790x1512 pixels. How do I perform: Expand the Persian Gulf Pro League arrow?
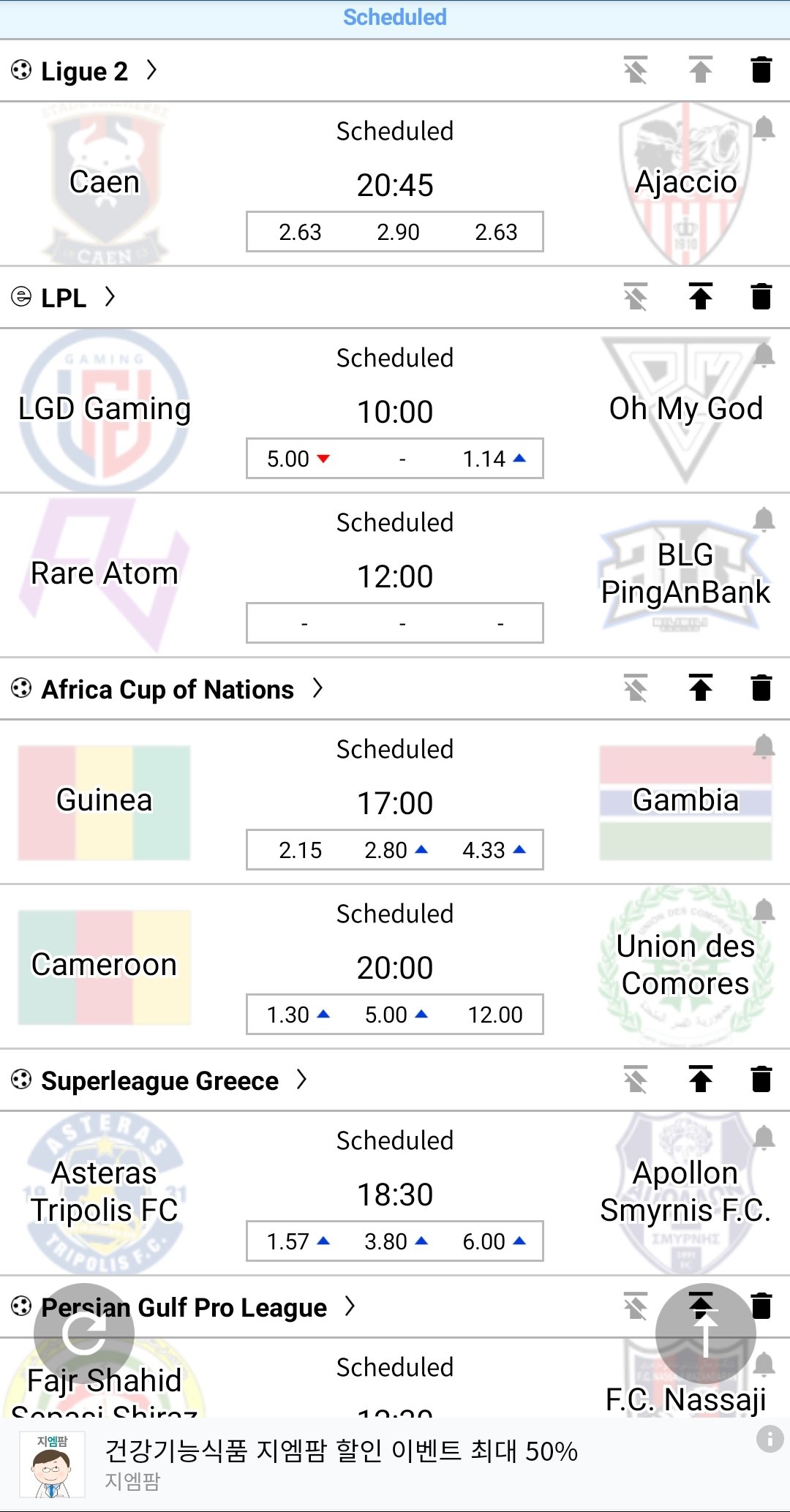(350, 1306)
